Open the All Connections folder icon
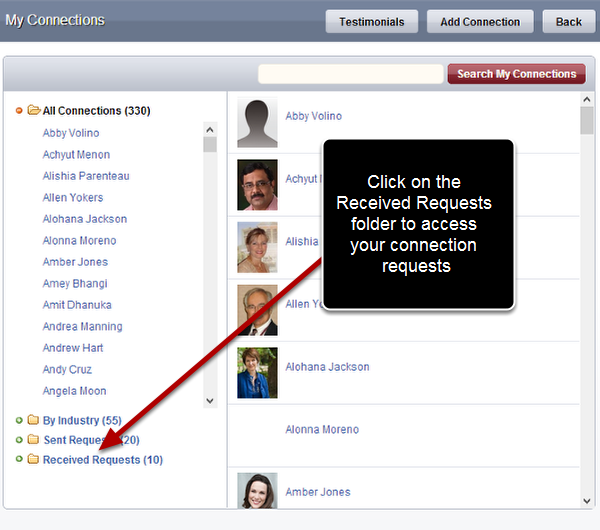This screenshot has width=600, height=530. [33, 111]
